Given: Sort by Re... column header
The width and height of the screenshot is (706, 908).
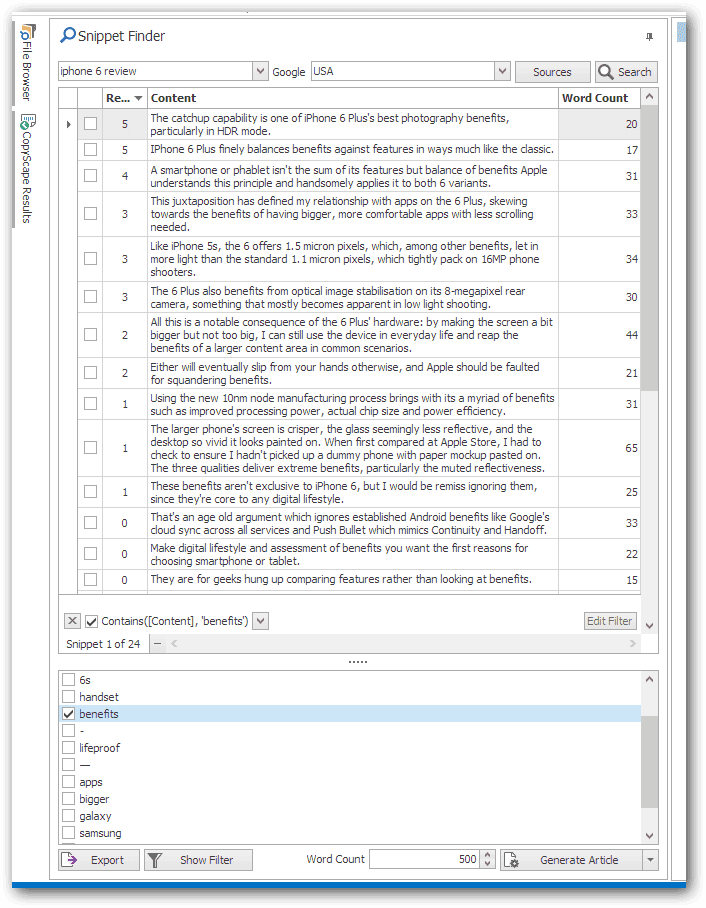Looking at the screenshot, I should click(125, 98).
